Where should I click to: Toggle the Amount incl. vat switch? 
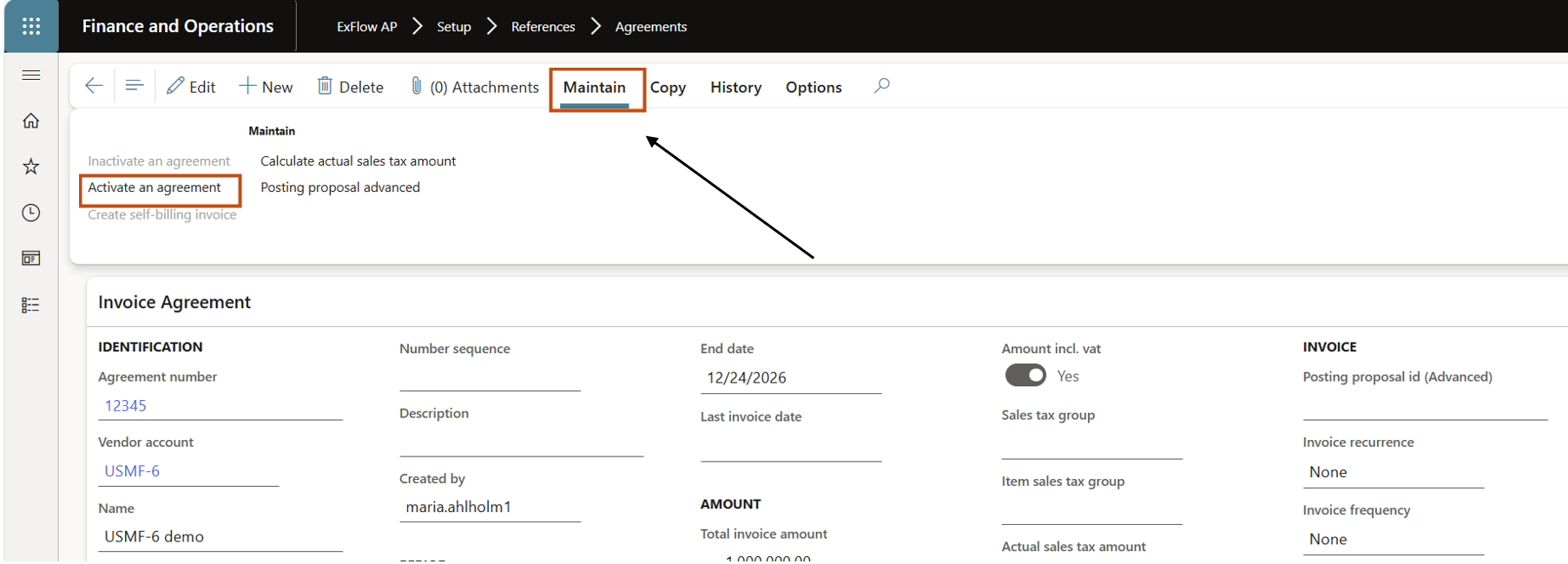1024,376
